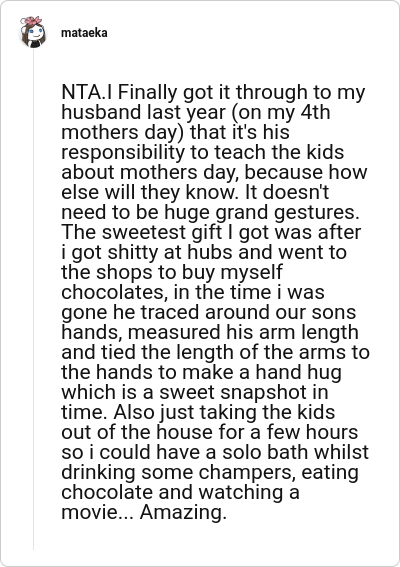Click the pink flower on the avatar
This screenshot has height=567, width=400.
click(33, 20)
